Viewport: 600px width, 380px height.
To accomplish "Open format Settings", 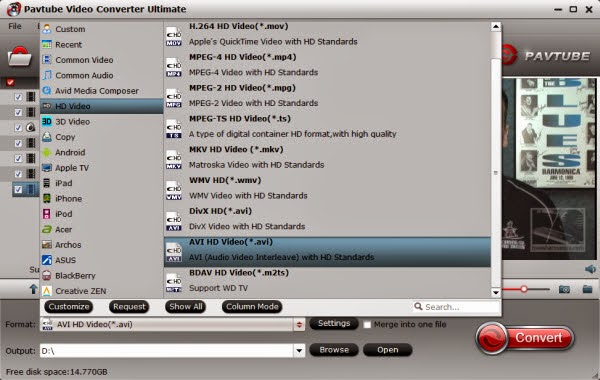I will click(334, 323).
